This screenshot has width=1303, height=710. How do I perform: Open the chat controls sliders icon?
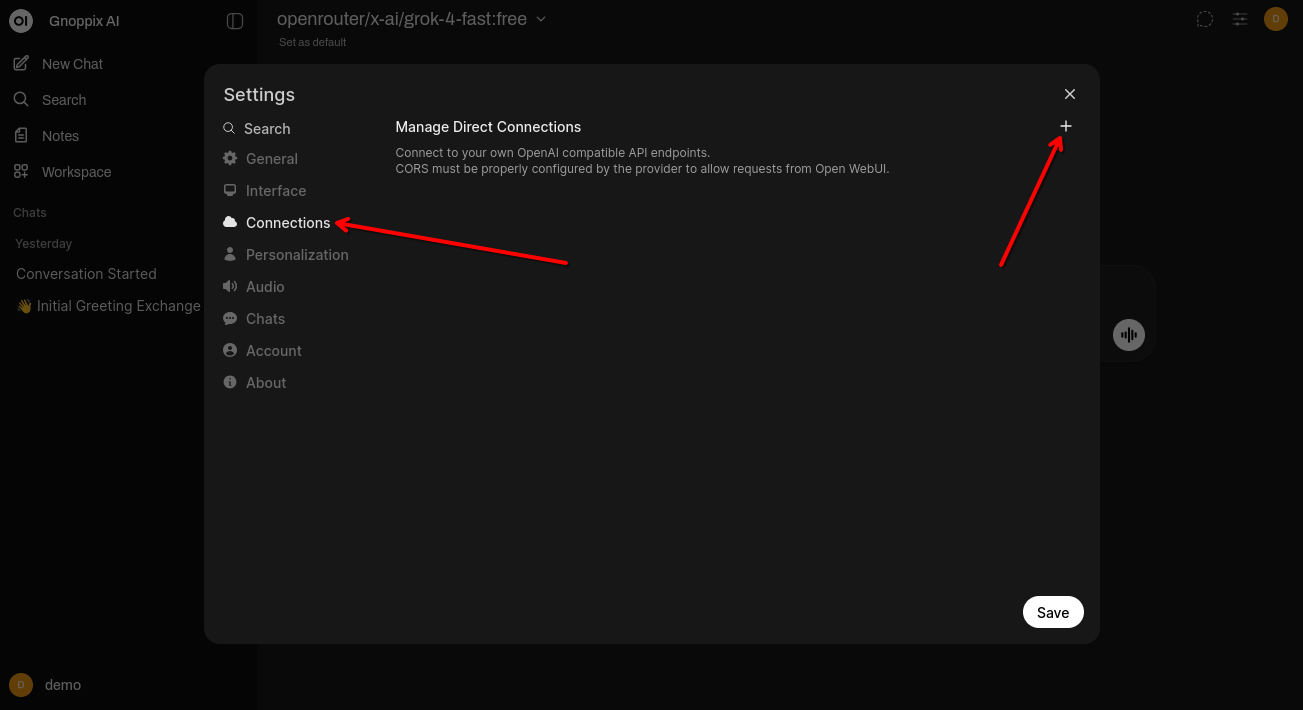tap(1240, 19)
